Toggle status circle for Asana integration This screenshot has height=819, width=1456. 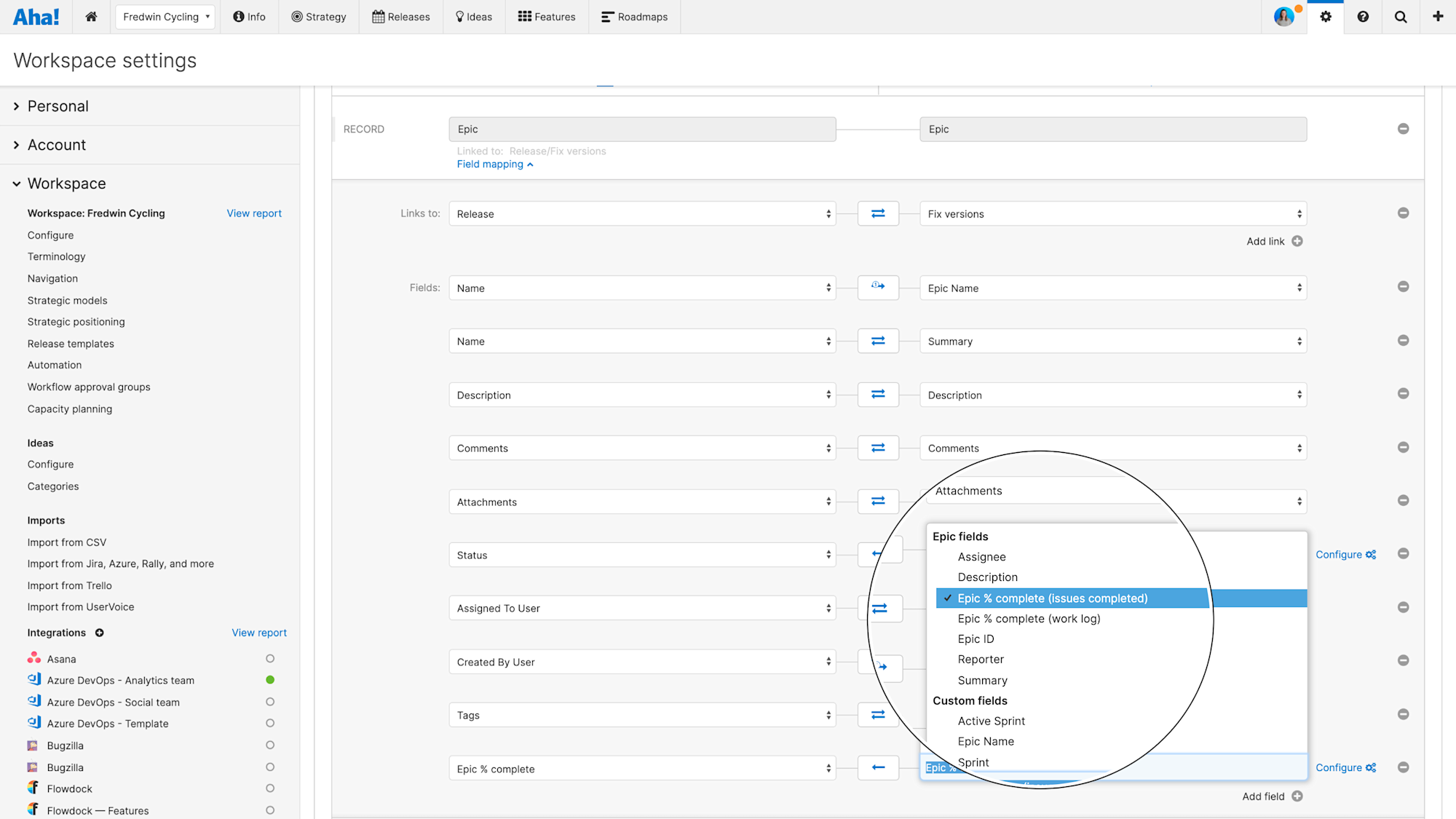point(270,658)
